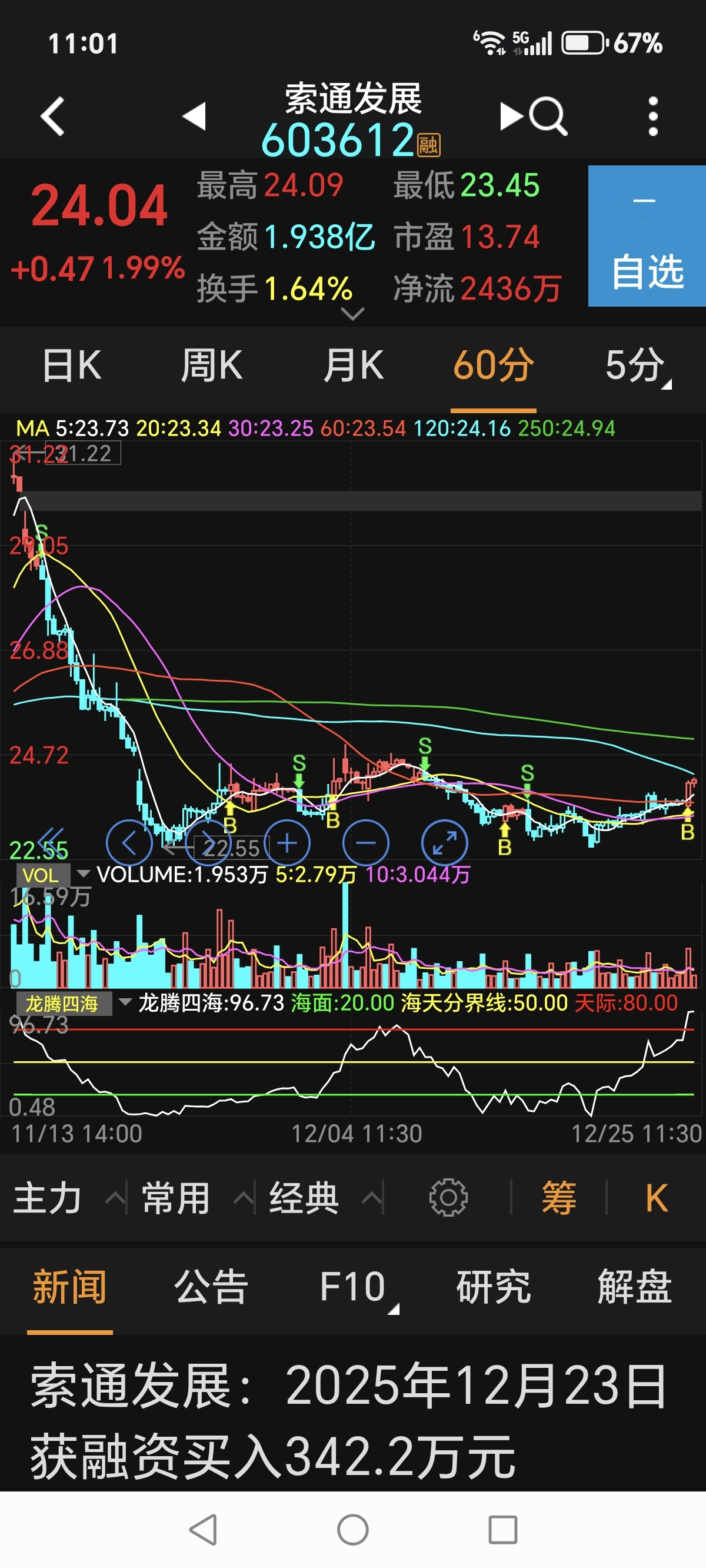The height and width of the screenshot is (1568, 706).
Task: Zoom in chart with circled plus
Action: 287,843
